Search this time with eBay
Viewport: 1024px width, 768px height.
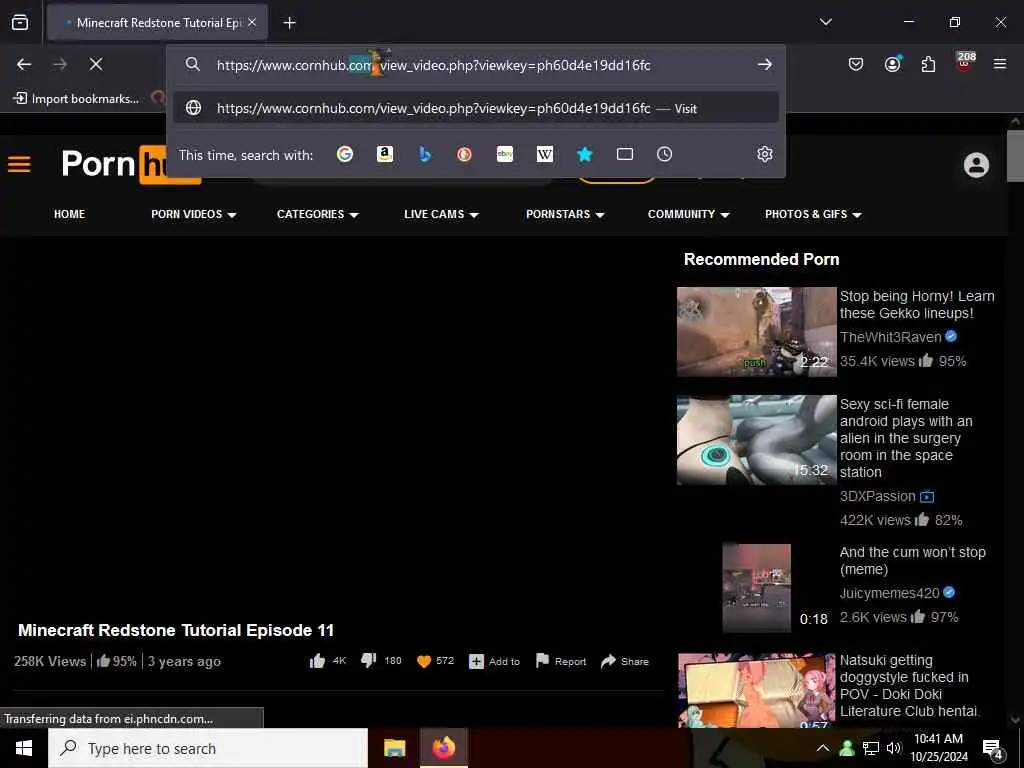pyautogui.click(x=505, y=154)
